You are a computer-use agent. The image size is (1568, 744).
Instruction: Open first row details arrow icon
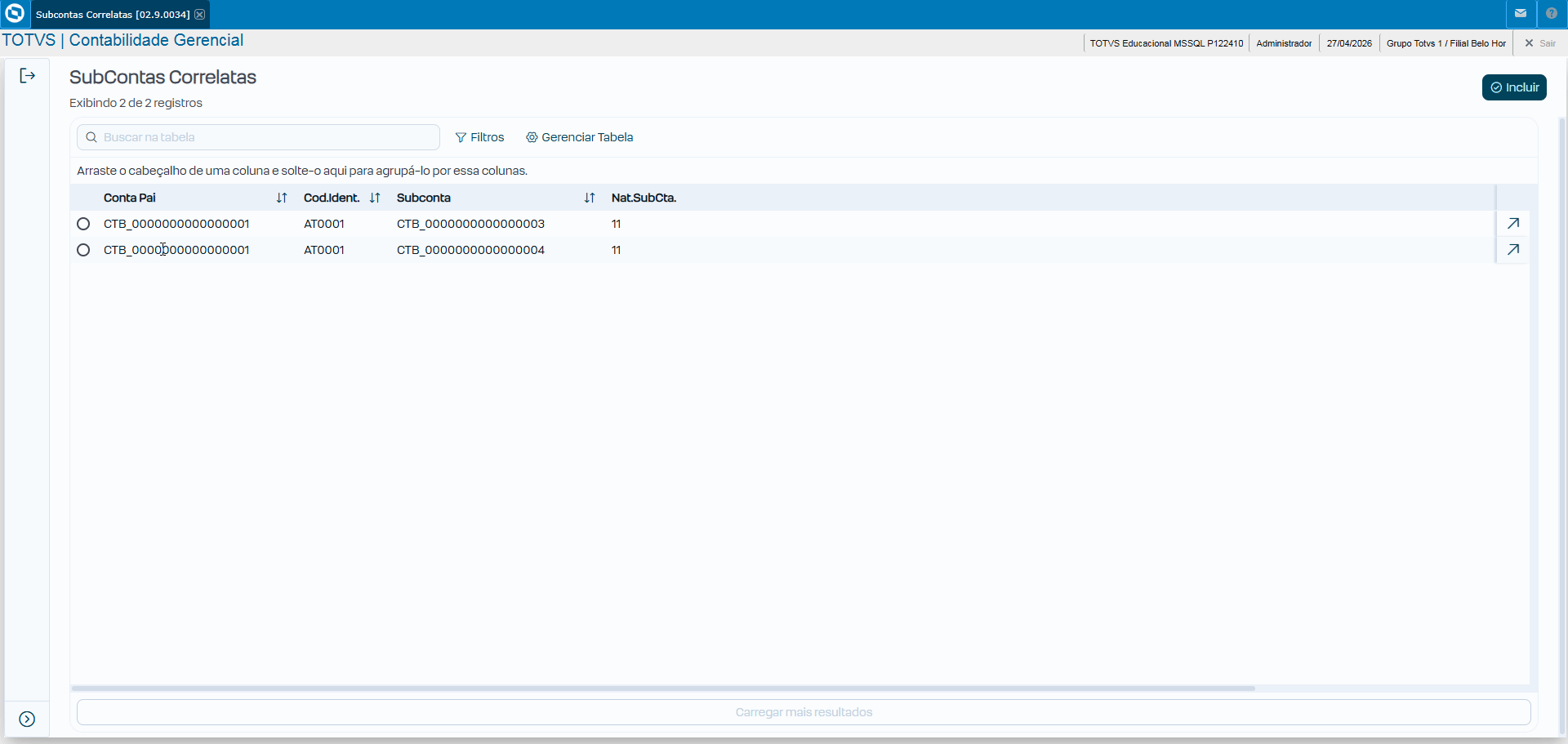coord(1513,224)
